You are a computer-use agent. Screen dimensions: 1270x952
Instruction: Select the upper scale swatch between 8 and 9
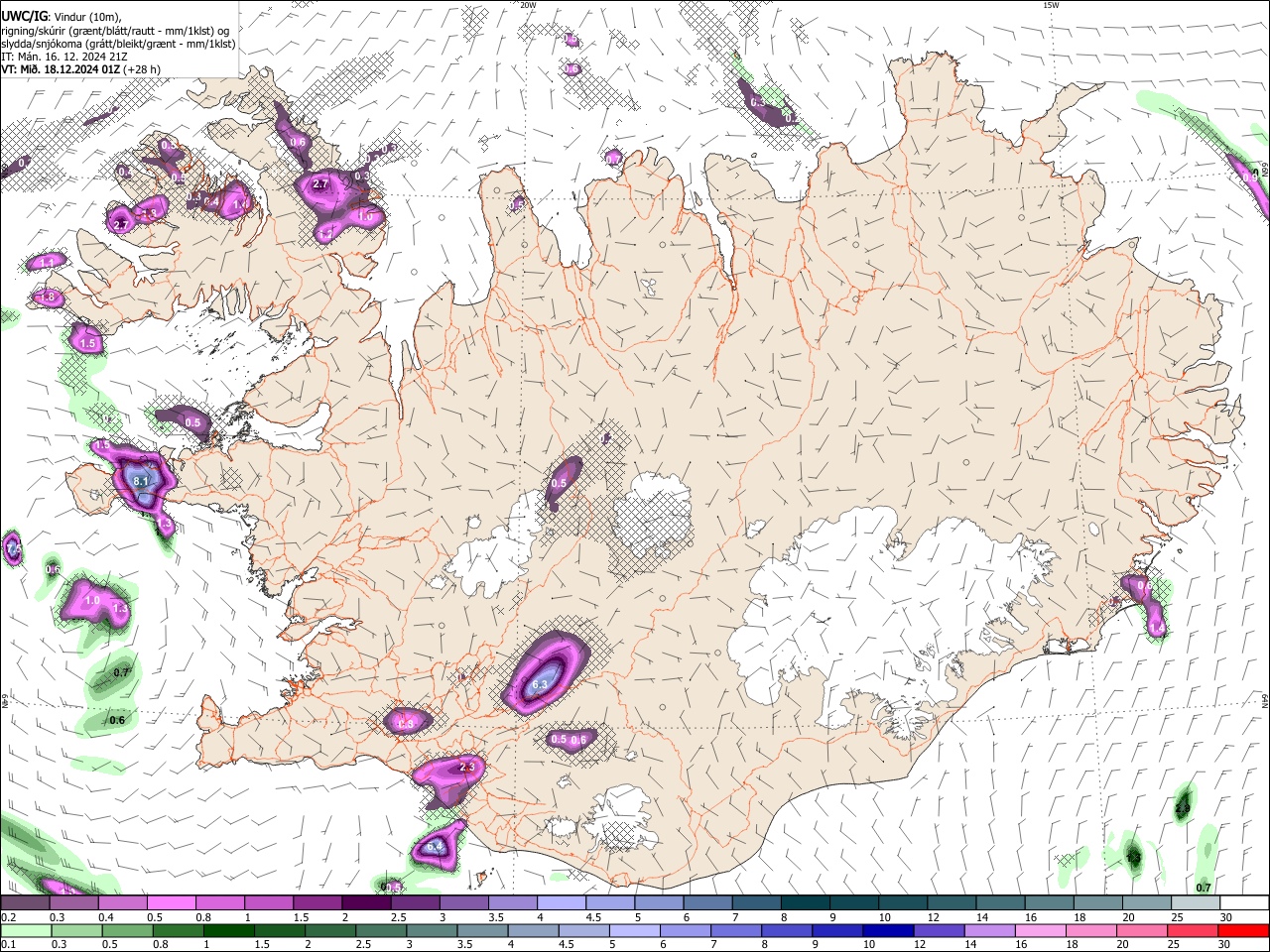pyautogui.click(x=804, y=903)
